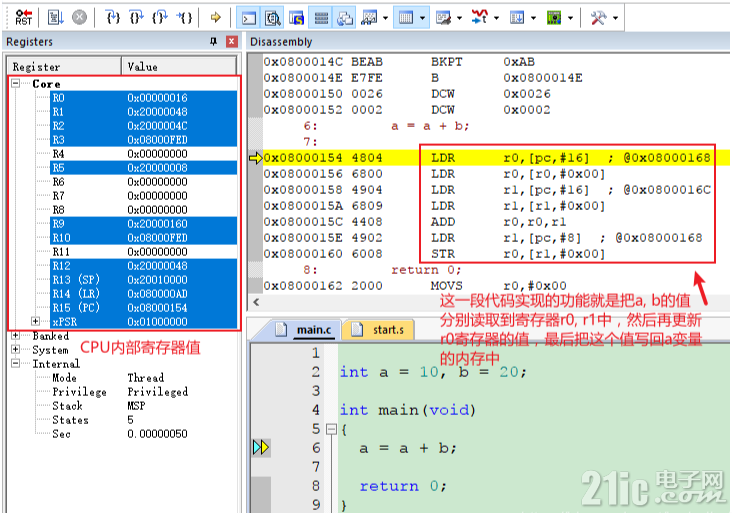The height and width of the screenshot is (513, 735).
Task: Click disassembly line 0x08000162 MOVS
Action: point(415,286)
